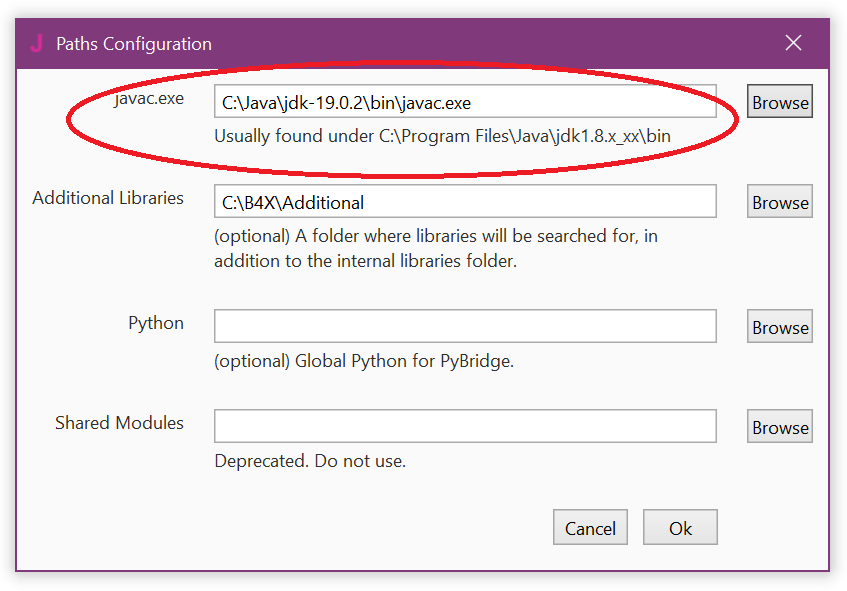Click the 'Deprecated. Do not use.' note
Viewport: 847px width, 591px height.
[310, 461]
